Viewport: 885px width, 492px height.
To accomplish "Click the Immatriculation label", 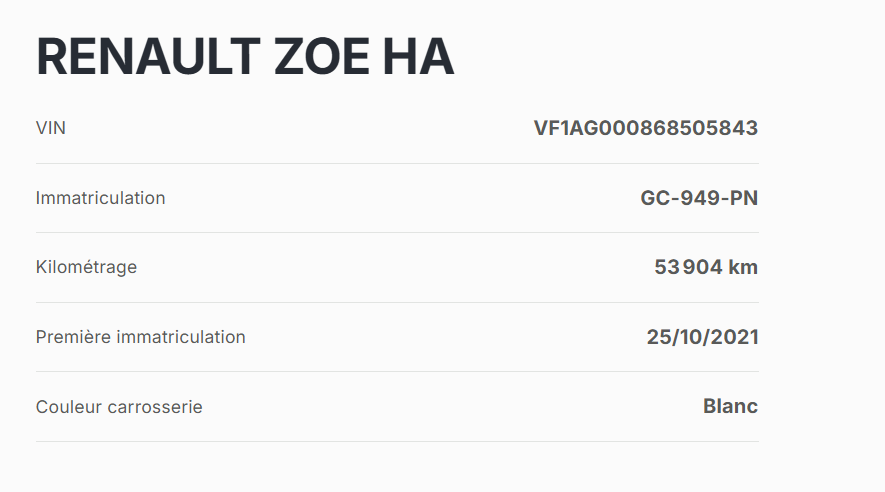I will (x=100, y=198).
